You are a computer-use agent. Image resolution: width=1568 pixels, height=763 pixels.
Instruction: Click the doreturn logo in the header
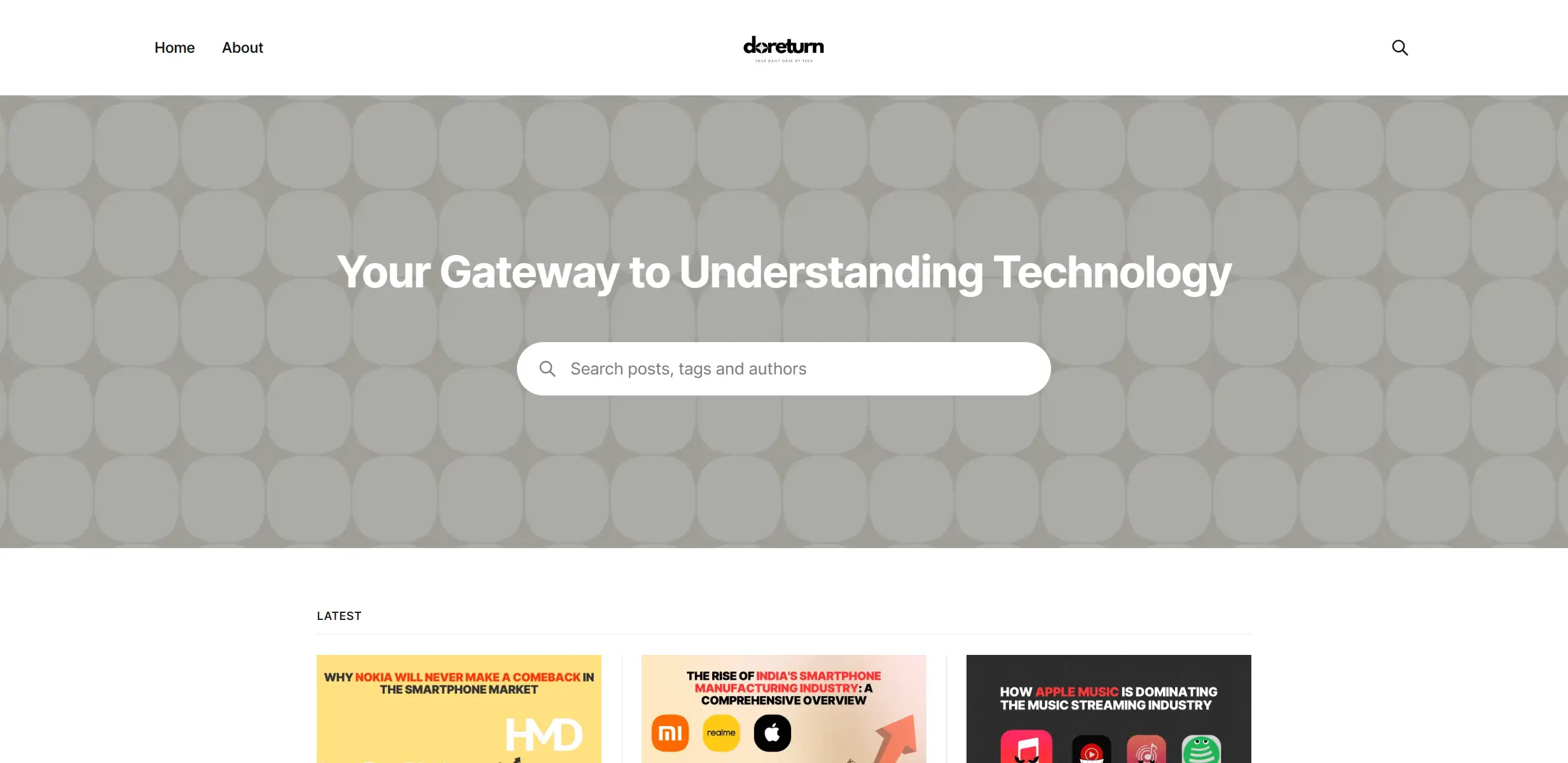pyautogui.click(x=783, y=47)
